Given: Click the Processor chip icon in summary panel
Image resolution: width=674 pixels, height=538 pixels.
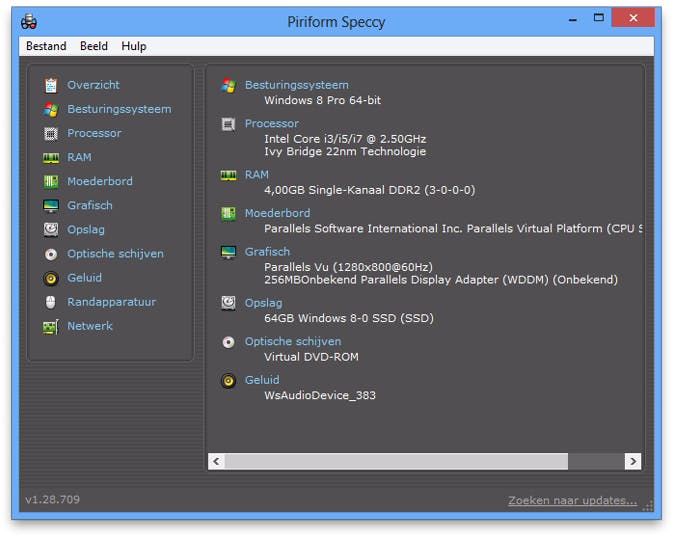Looking at the screenshot, I should point(228,124).
